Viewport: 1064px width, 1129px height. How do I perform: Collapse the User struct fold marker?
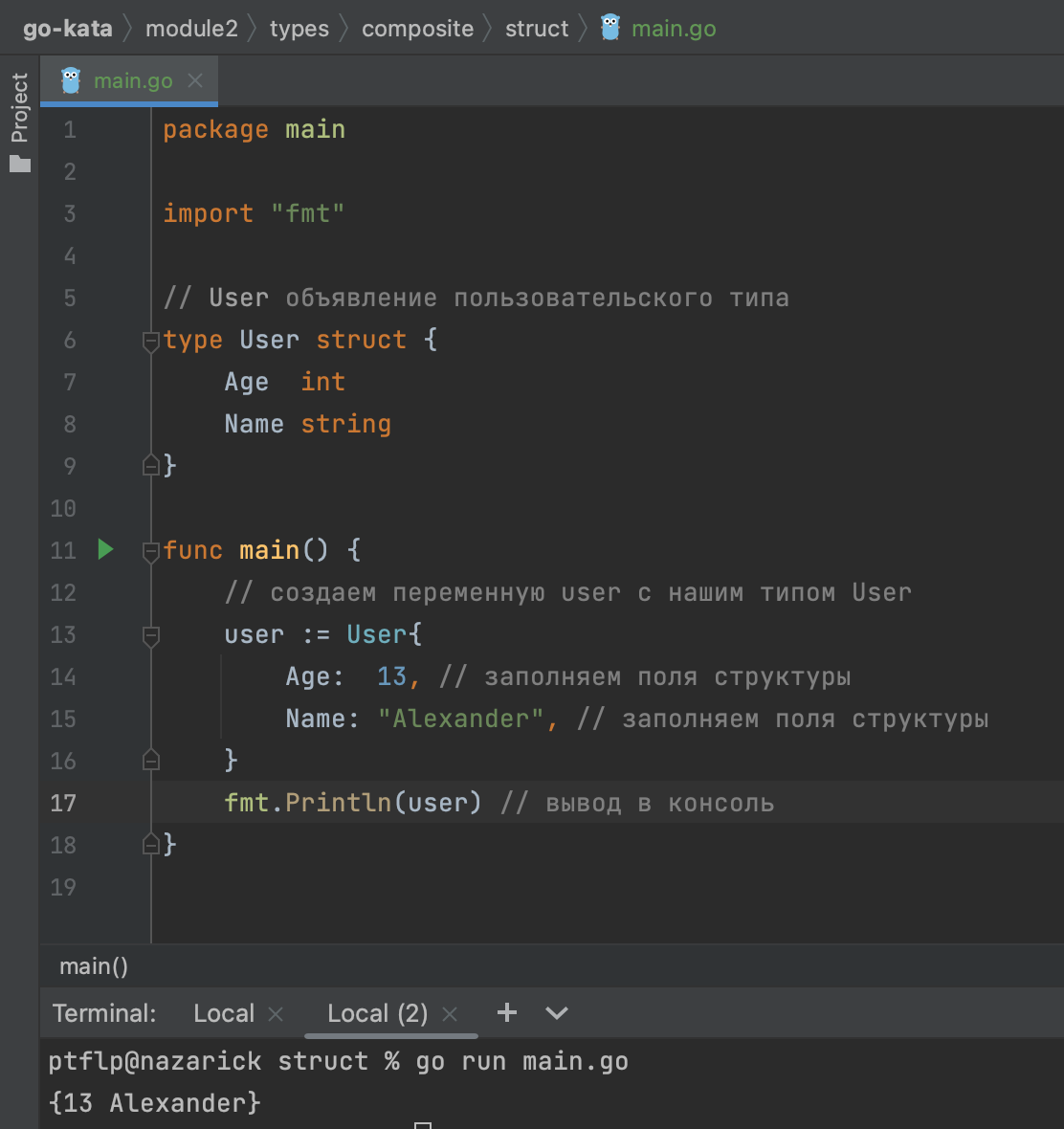(150, 341)
